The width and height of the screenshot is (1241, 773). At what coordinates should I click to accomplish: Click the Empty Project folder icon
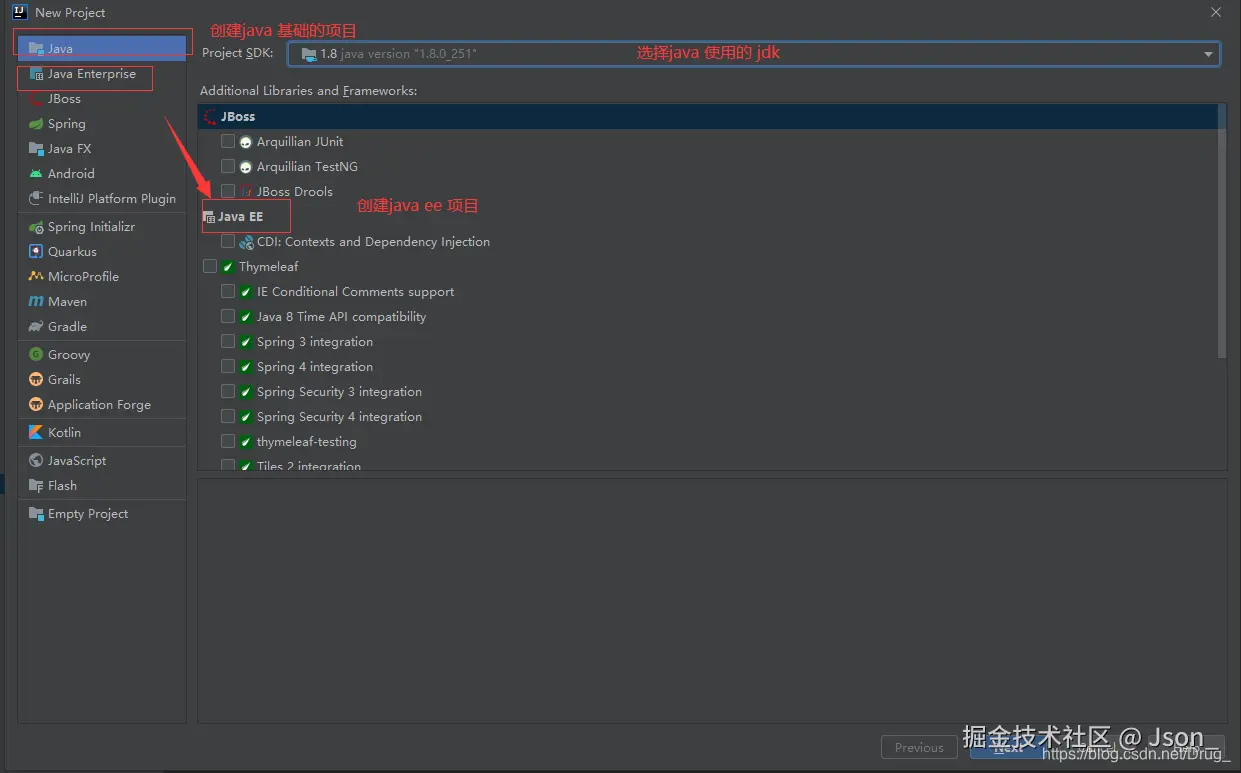(36, 514)
